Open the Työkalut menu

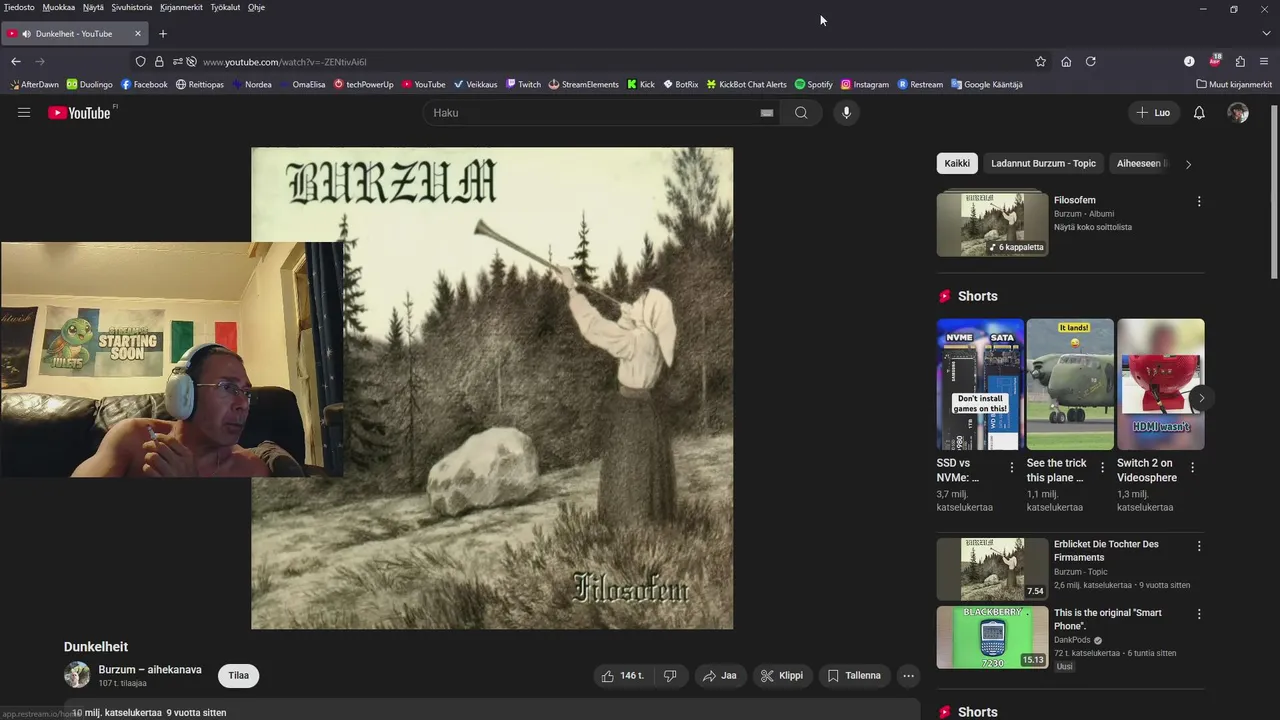pos(225,7)
